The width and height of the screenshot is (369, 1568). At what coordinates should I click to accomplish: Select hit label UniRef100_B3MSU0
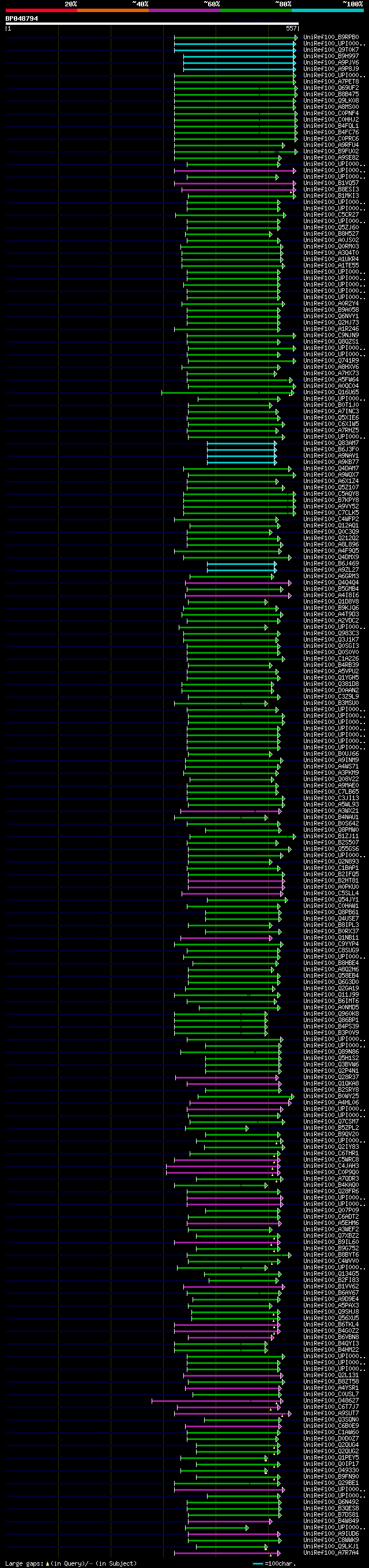[x=332, y=704]
